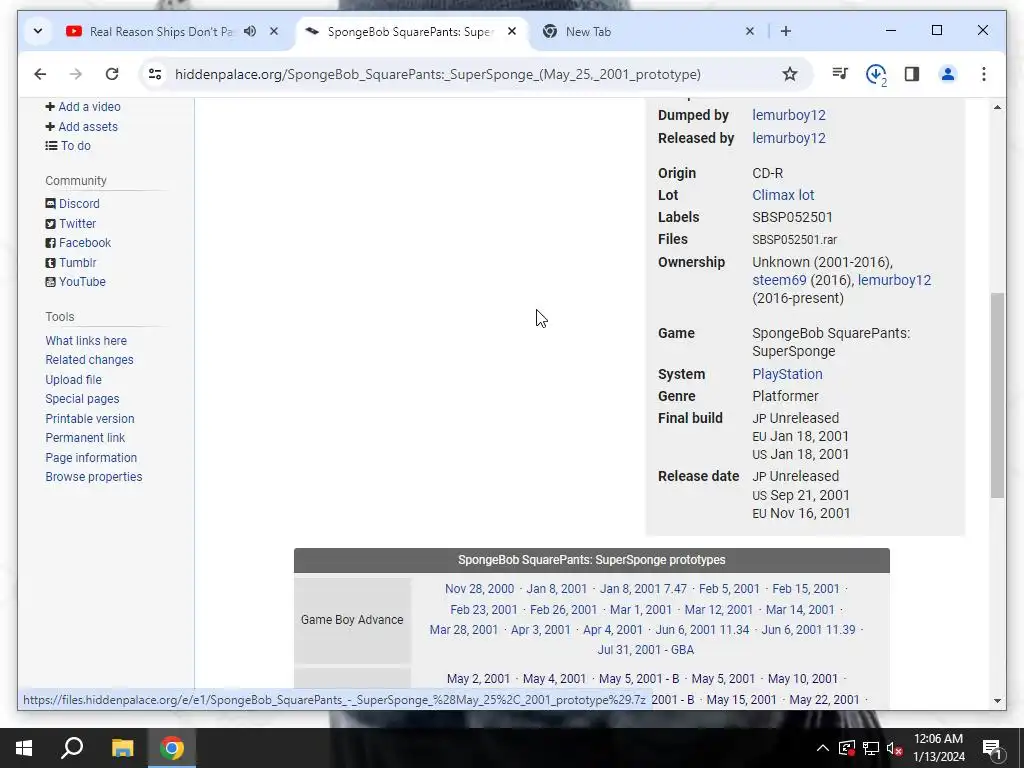This screenshot has width=1024, height=768.
Task: Open the Facebook community link
Action: pyautogui.click(x=85, y=243)
